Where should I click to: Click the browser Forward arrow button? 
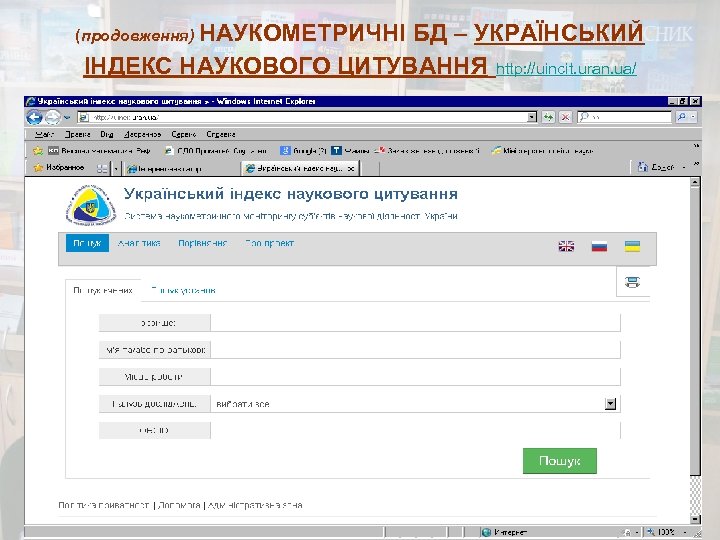click(52, 118)
